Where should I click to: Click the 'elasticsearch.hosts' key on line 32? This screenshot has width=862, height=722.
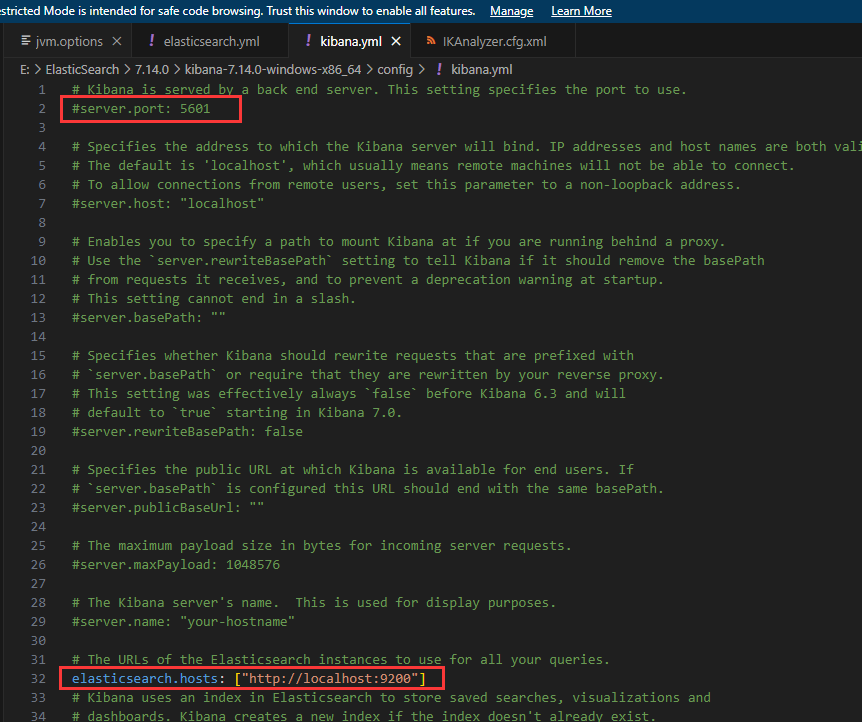(x=145, y=679)
